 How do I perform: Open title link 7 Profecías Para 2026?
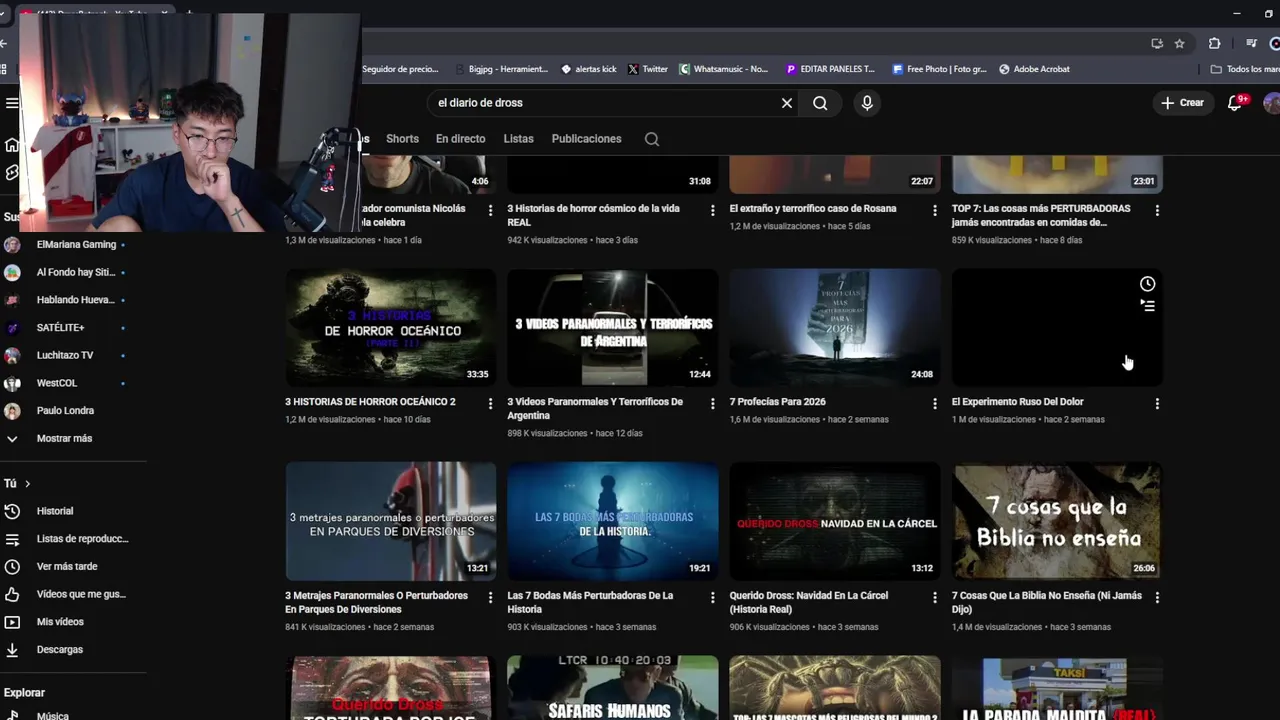point(777,402)
